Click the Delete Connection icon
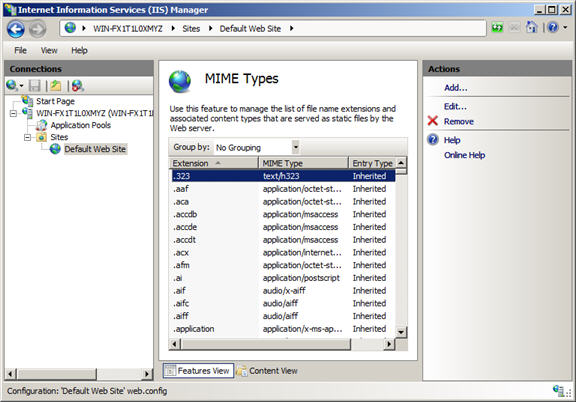The image size is (576, 402). [78, 86]
